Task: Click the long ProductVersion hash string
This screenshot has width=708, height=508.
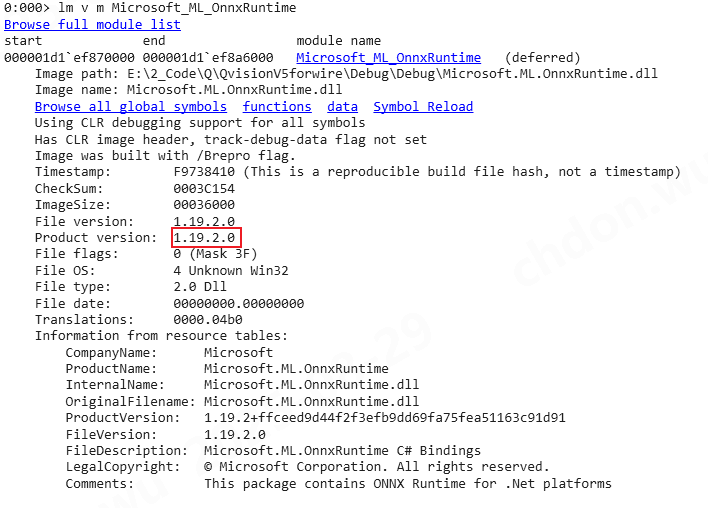Action: pyautogui.click(x=385, y=418)
